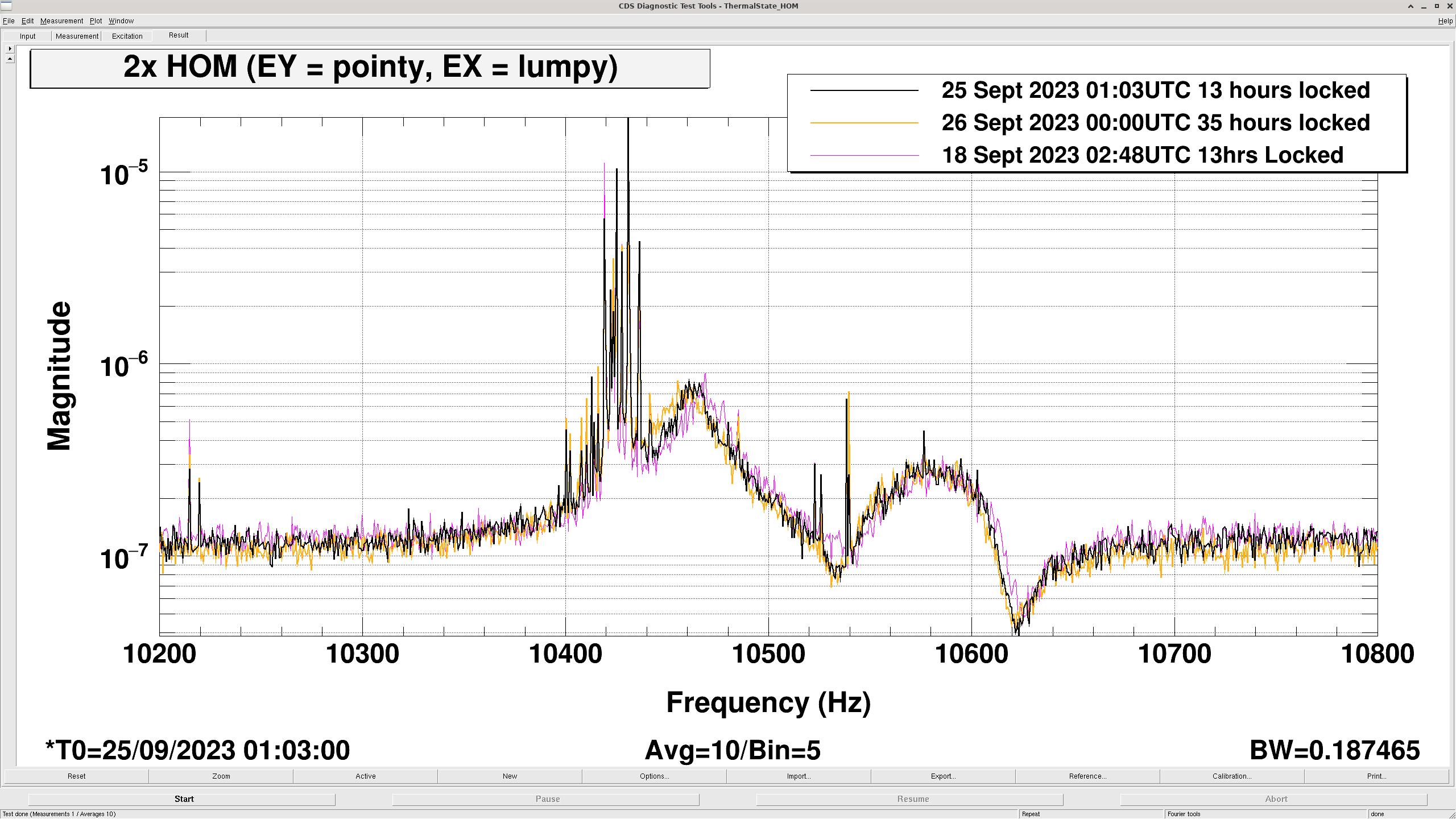1456x819 pixels.
Task: Click the up-arrow panel expander
Action: pos(10,59)
